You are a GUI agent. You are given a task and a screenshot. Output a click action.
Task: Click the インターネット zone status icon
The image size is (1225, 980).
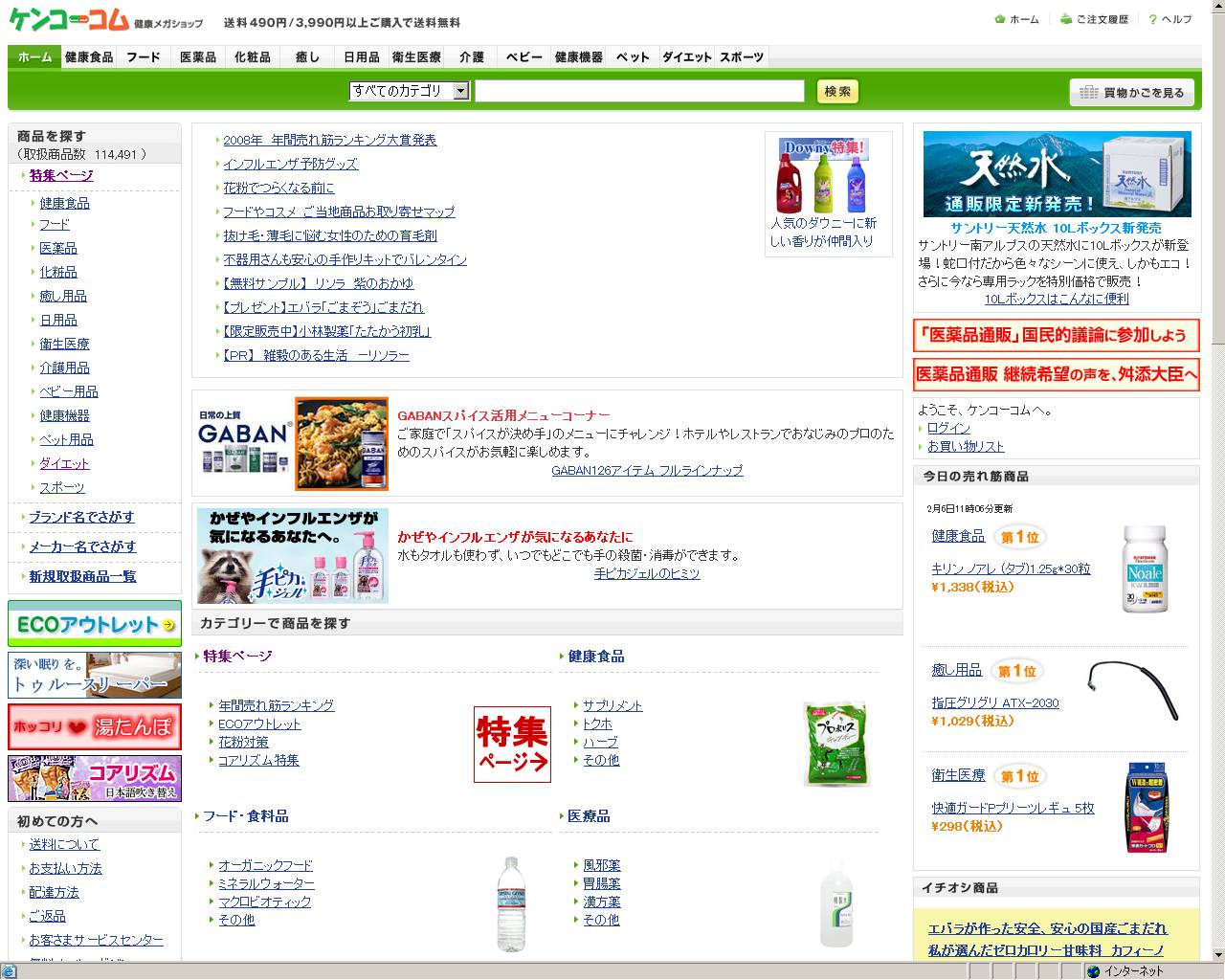click(x=1093, y=971)
